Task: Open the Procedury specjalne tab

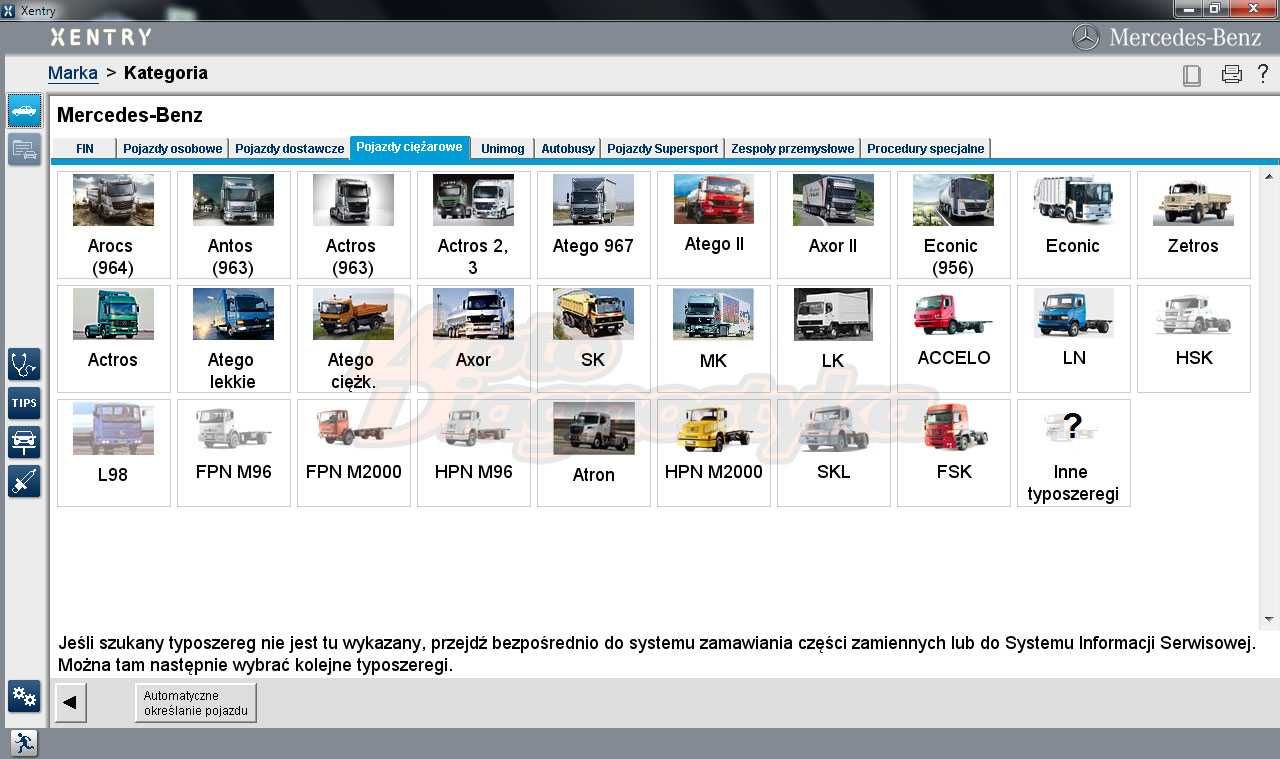Action: (926, 148)
